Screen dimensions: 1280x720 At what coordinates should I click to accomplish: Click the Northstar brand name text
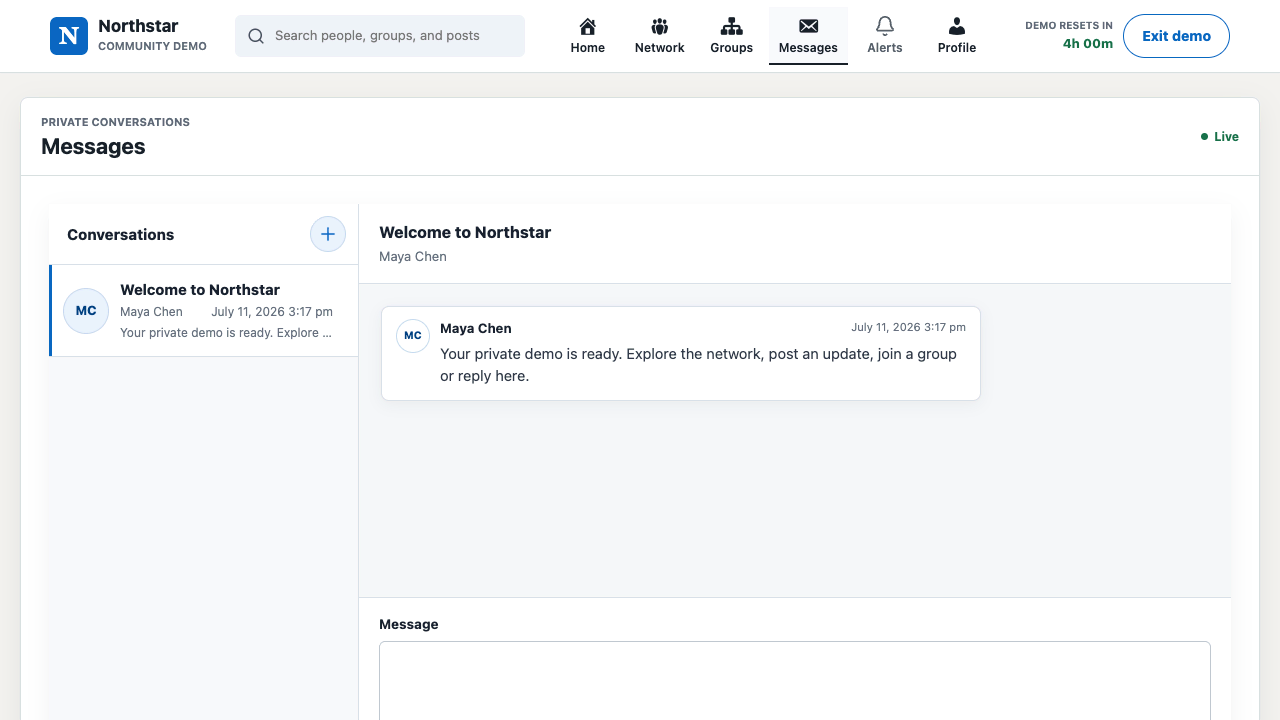click(x=138, y=26)
